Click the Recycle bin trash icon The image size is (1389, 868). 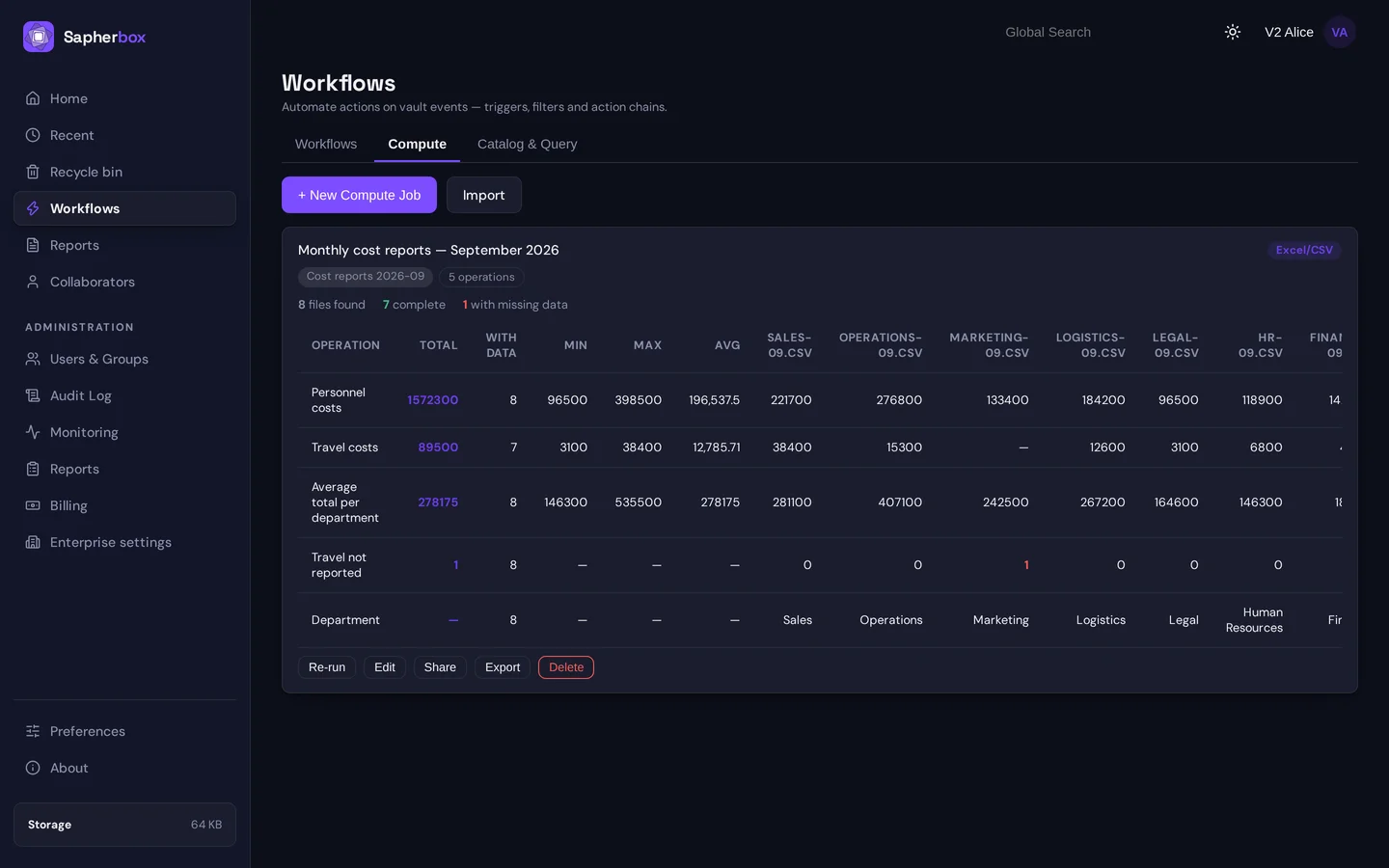(33, 172)
